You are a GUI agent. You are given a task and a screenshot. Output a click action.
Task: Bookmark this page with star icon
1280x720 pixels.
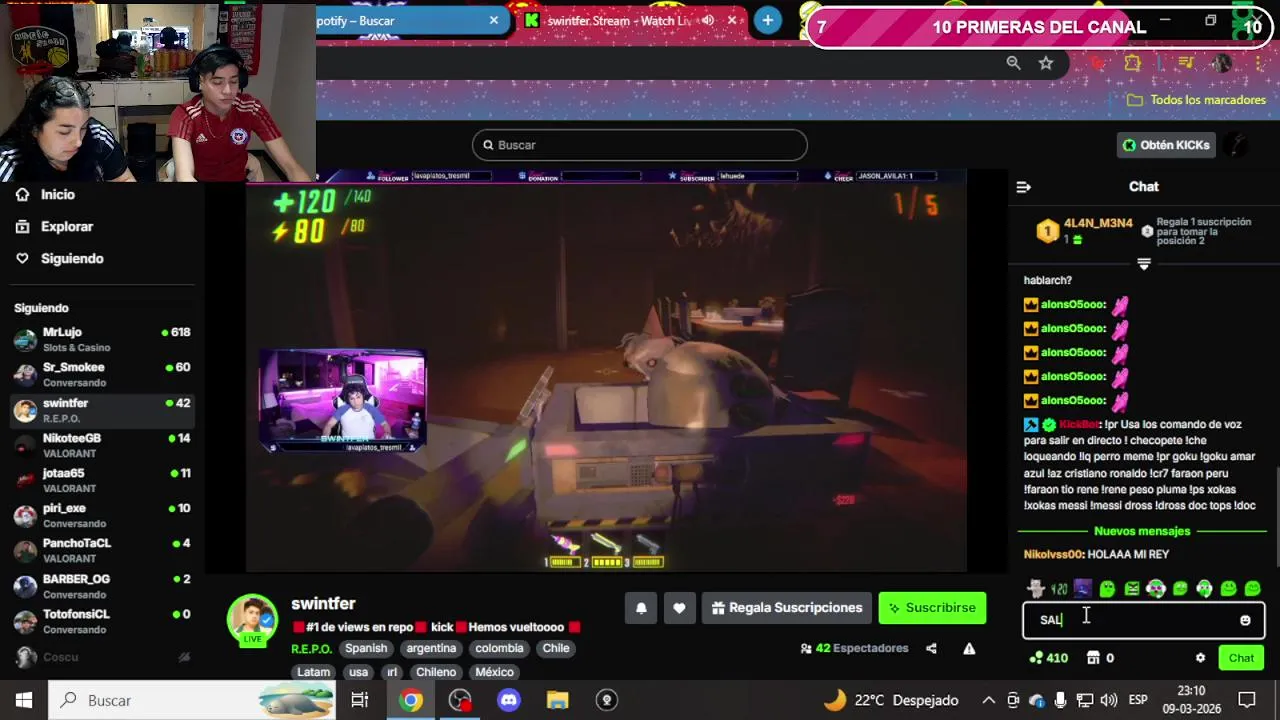1046,63
